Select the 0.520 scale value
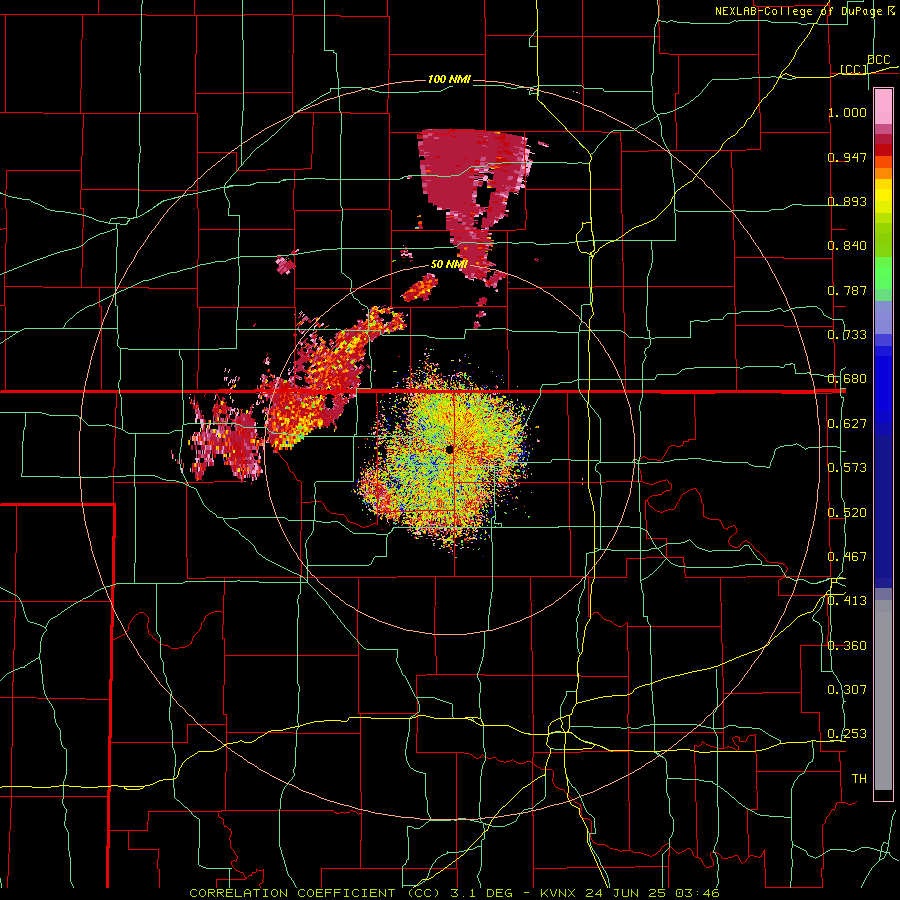 (847, 513)
